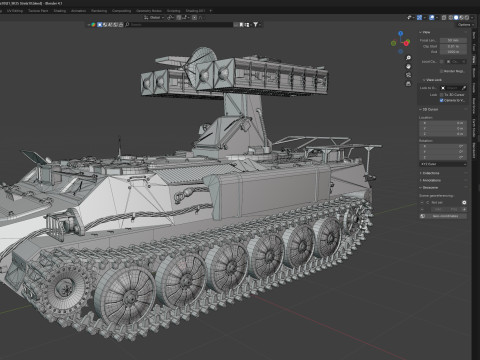Enable Lock To 3D Cursor checkbox

coord(442,95)
